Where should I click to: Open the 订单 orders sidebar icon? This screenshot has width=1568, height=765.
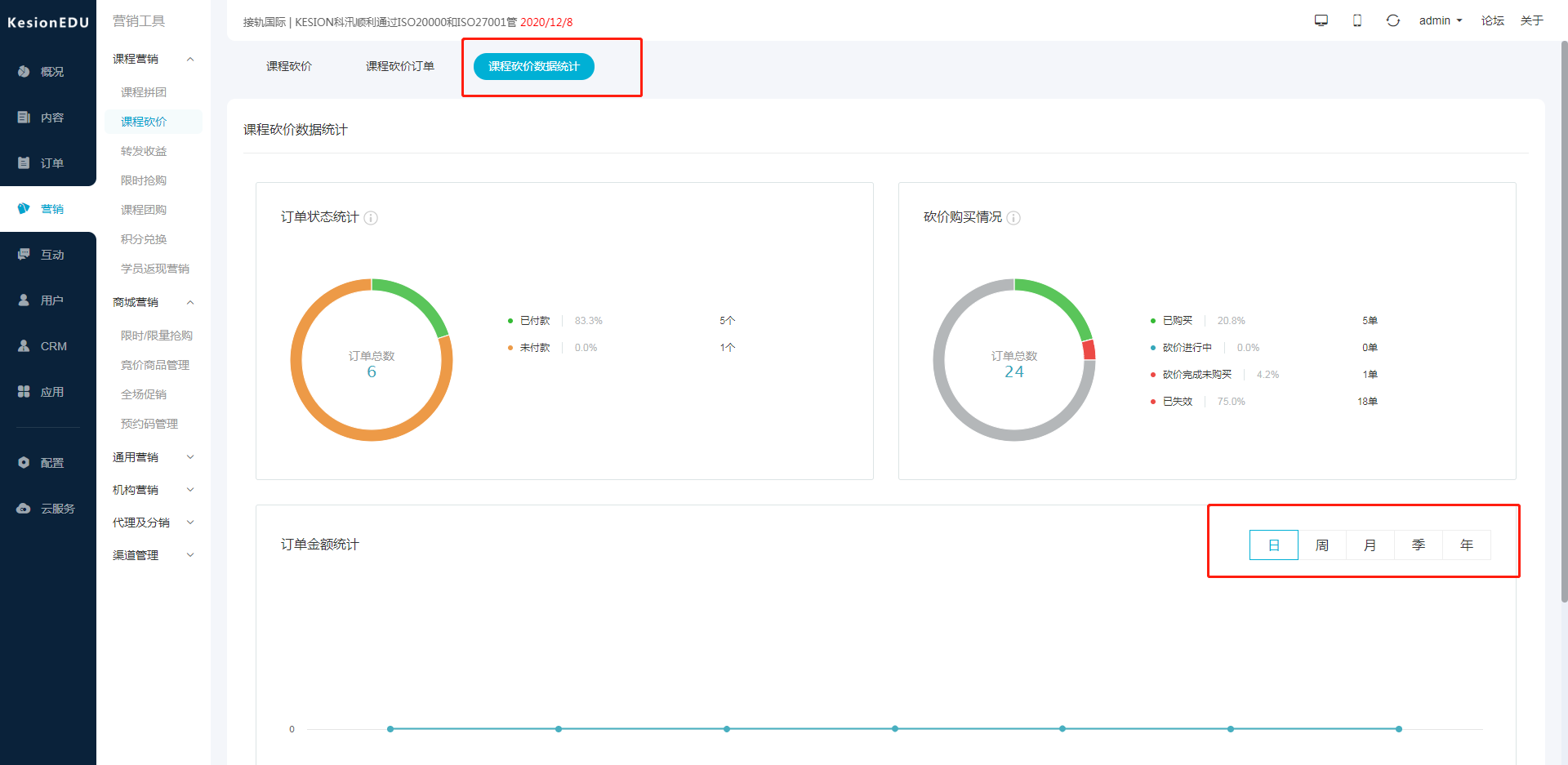click(x=24, y=163)
